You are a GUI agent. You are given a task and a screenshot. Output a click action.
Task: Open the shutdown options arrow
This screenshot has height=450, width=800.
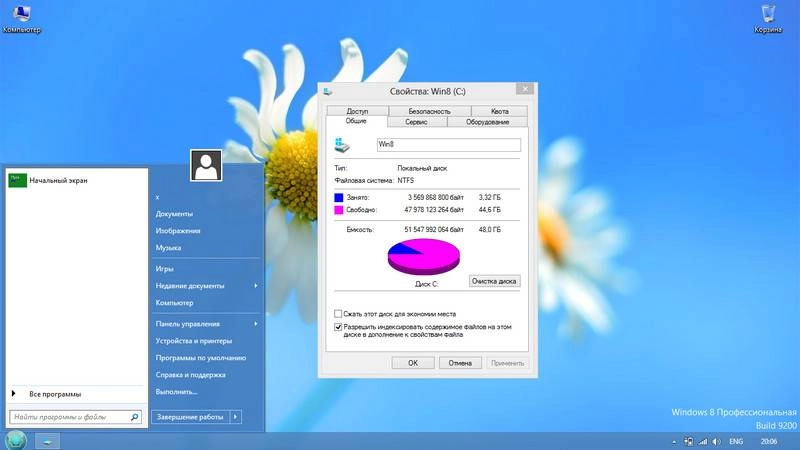pyautogui.click(x=235, y=417)
